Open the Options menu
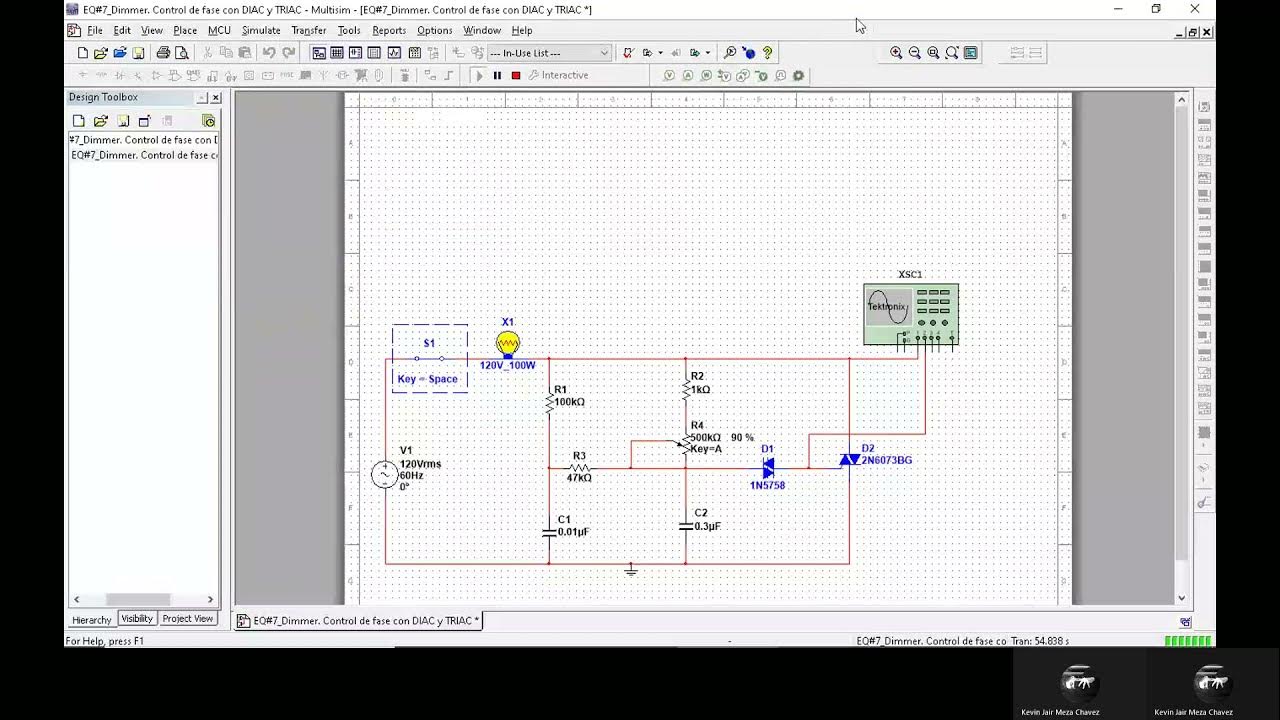Image resolution: width=1280 pixels, height=720 pixels. [x=434, y=31]
